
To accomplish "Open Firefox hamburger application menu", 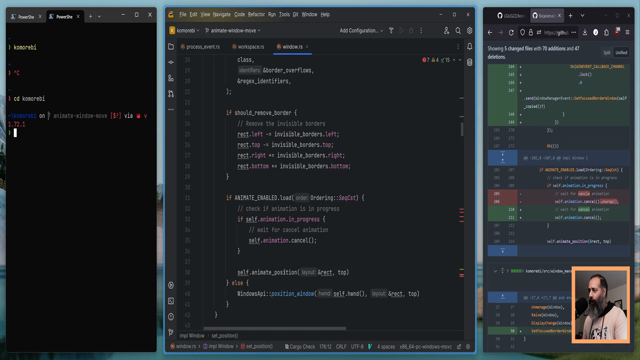I will pos(627,32).
